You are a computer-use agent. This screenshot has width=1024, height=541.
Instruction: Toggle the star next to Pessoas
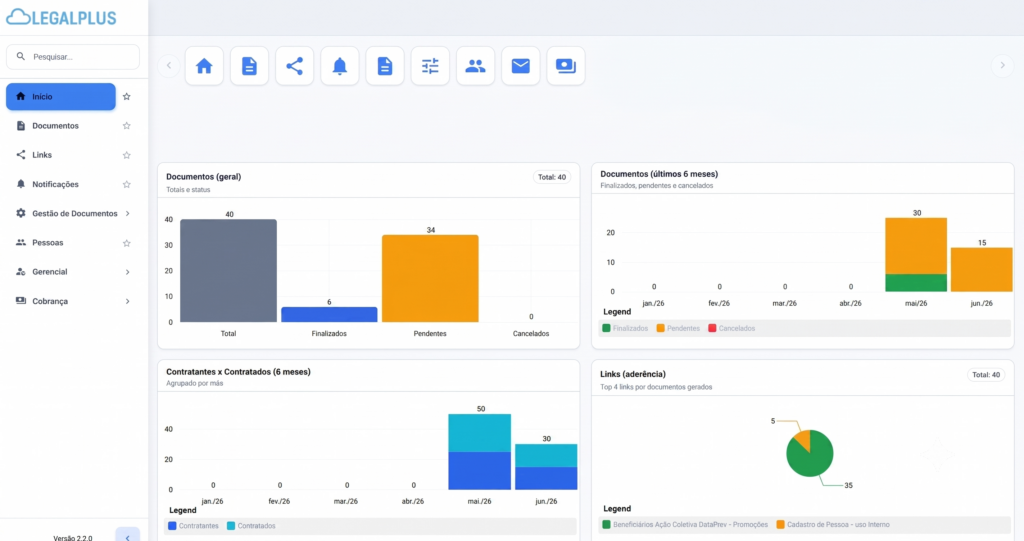(x=127, y=243)
